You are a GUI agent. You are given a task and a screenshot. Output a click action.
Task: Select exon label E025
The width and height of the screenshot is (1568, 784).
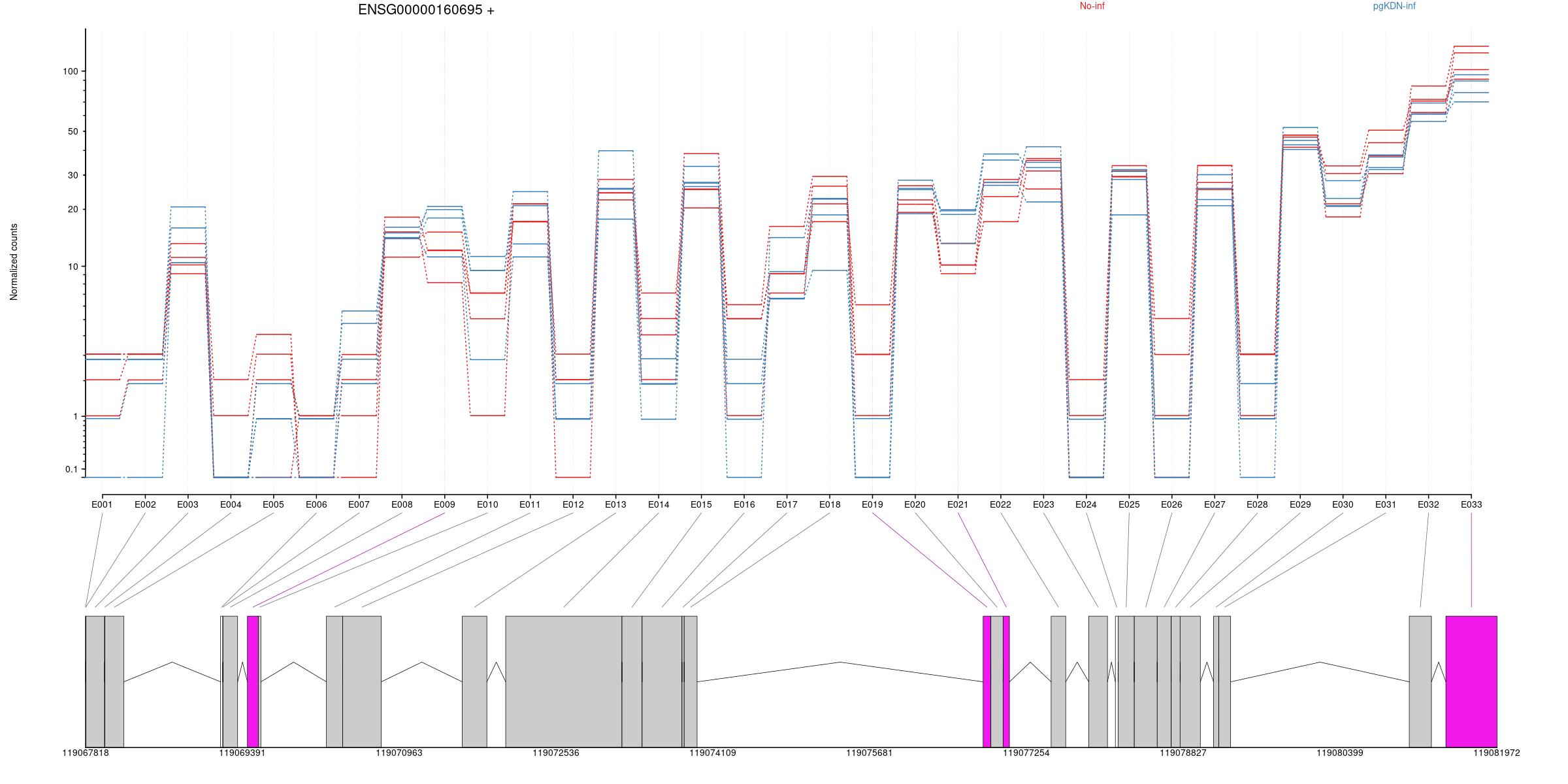[1129, 504]
